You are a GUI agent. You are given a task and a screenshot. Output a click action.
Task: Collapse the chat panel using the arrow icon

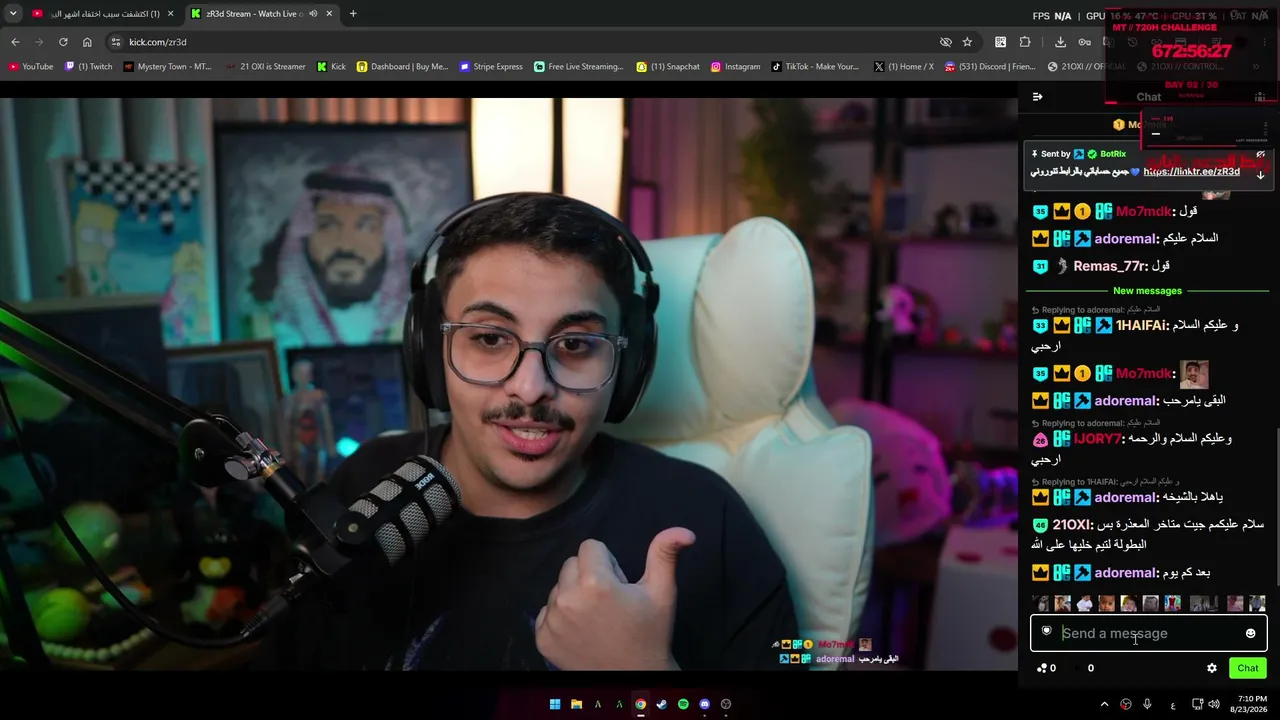tap(1037, 97)
